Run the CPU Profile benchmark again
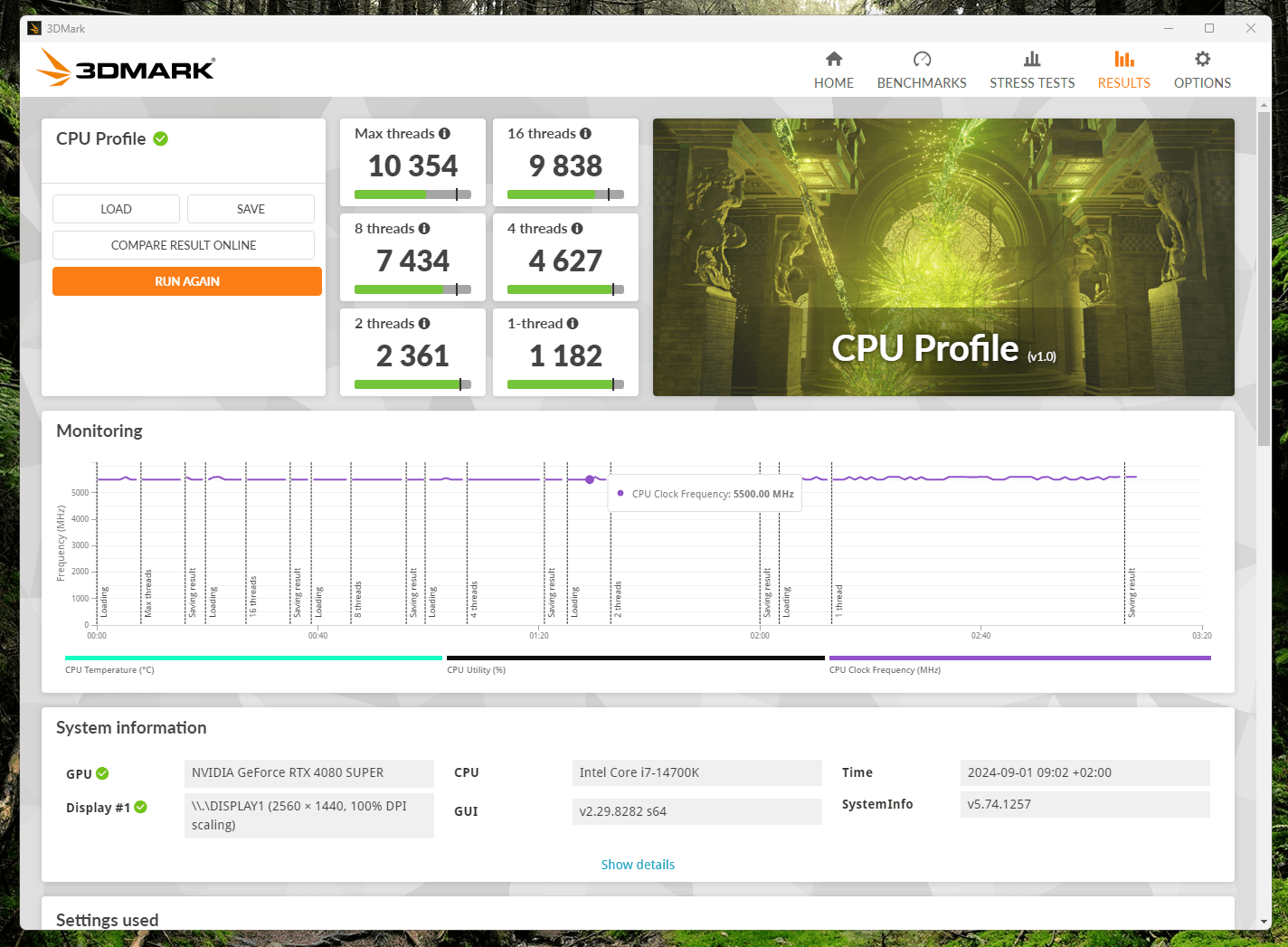 [187, 281]
